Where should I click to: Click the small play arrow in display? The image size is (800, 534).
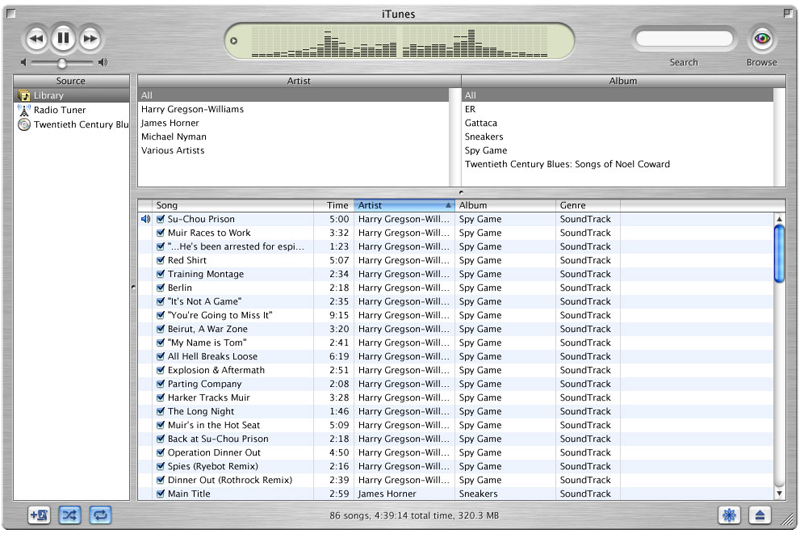click(234, 41)
